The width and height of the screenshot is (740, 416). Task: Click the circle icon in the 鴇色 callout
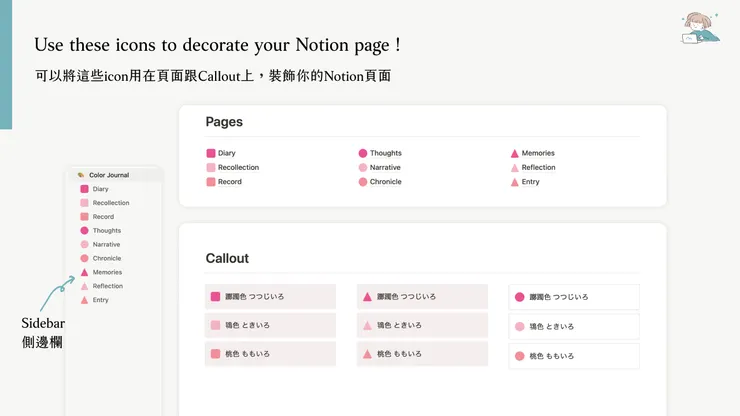pos(520,326)
